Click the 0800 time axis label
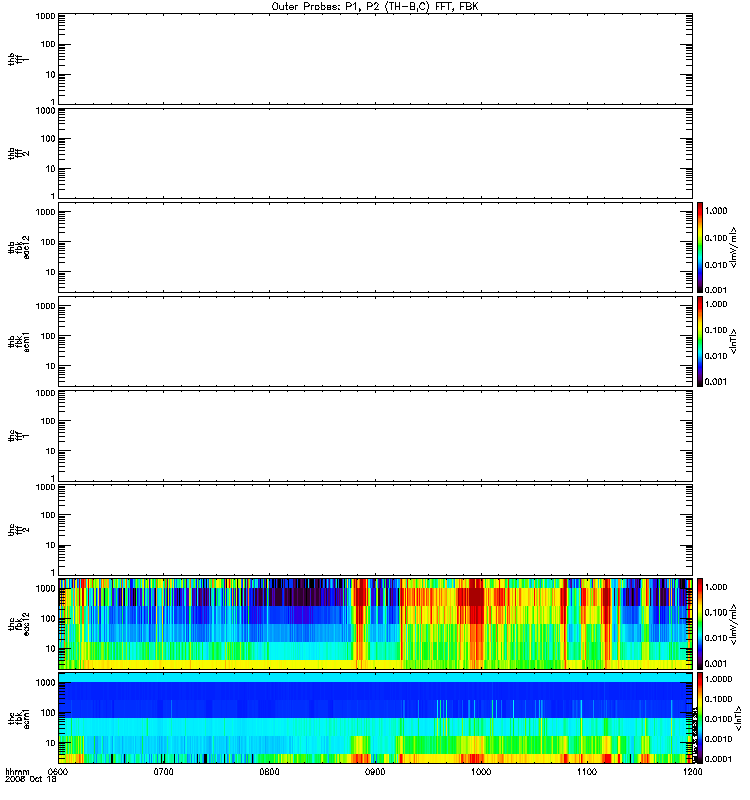Screen dimensions: 750x800 click(269, 772)
